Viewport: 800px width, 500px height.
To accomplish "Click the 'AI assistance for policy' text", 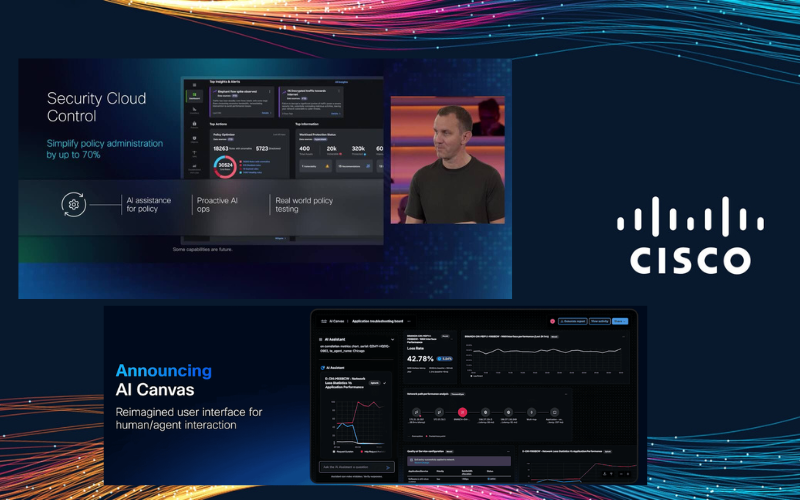I will coord(148,205).
